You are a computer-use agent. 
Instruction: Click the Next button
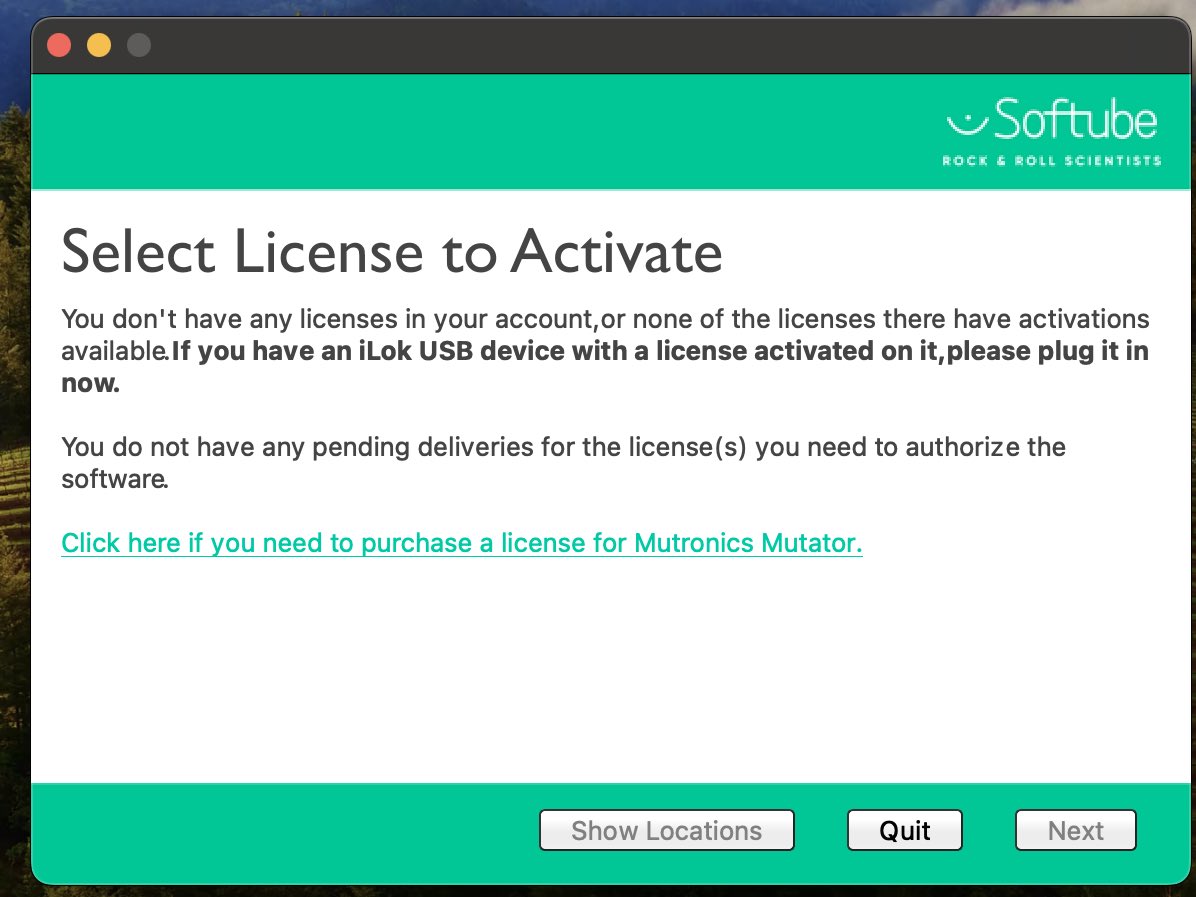click(x=1075, y=830)
